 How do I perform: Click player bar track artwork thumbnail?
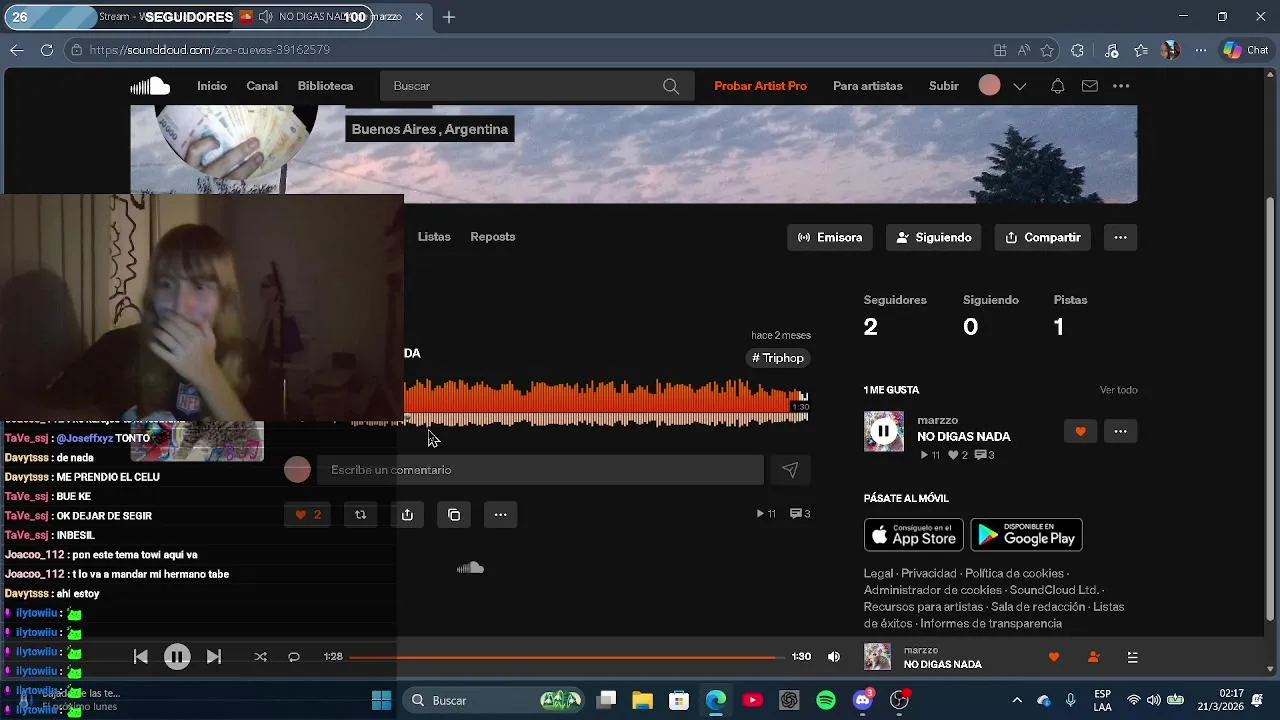877,657
